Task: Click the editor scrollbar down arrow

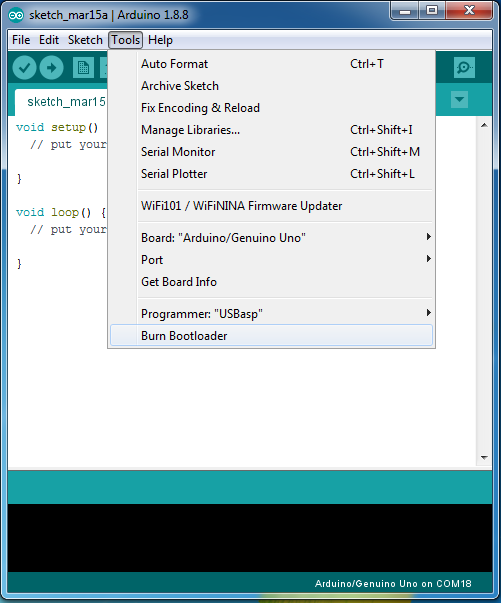Action: 484,458
